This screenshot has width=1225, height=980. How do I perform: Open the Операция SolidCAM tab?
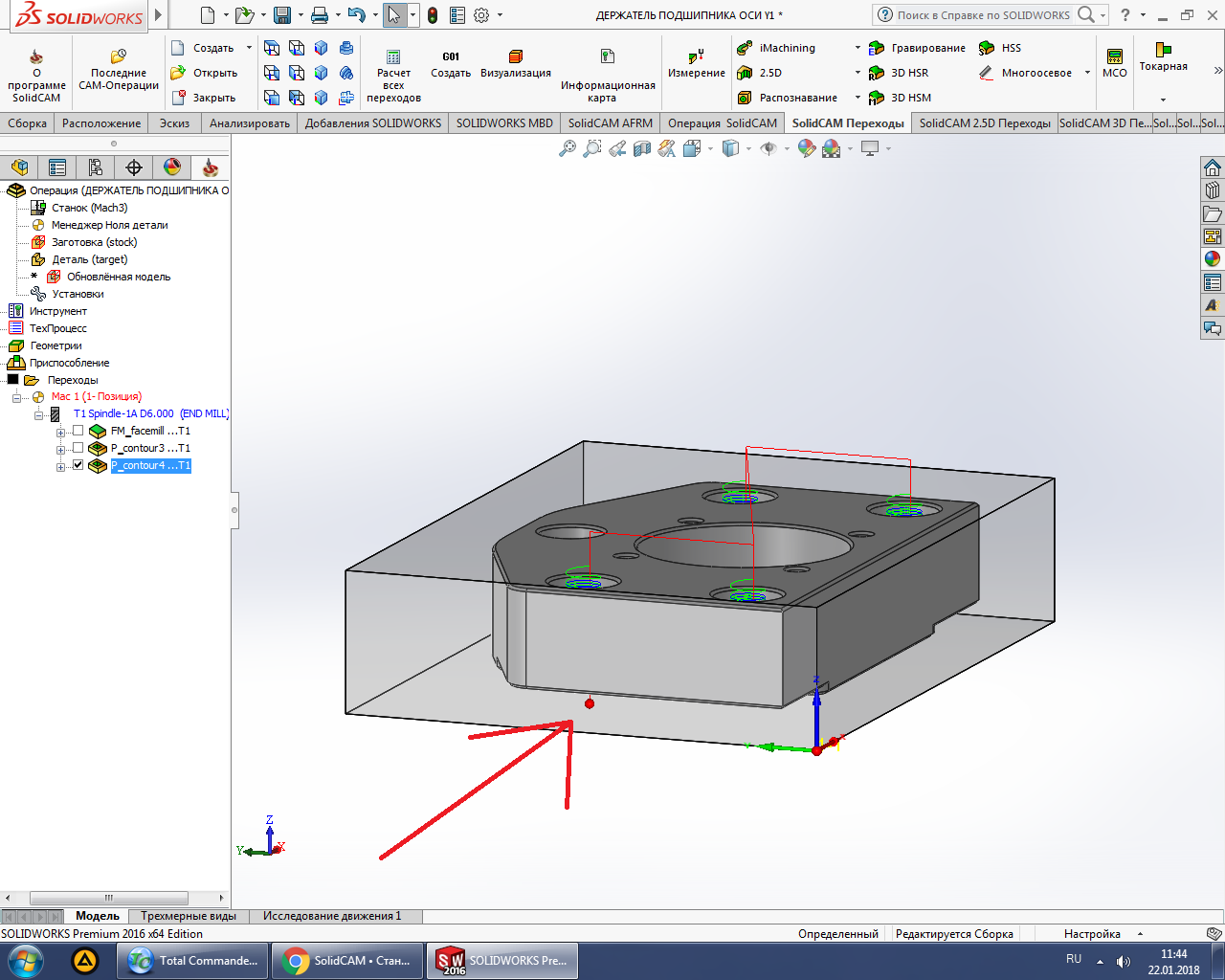723,122
